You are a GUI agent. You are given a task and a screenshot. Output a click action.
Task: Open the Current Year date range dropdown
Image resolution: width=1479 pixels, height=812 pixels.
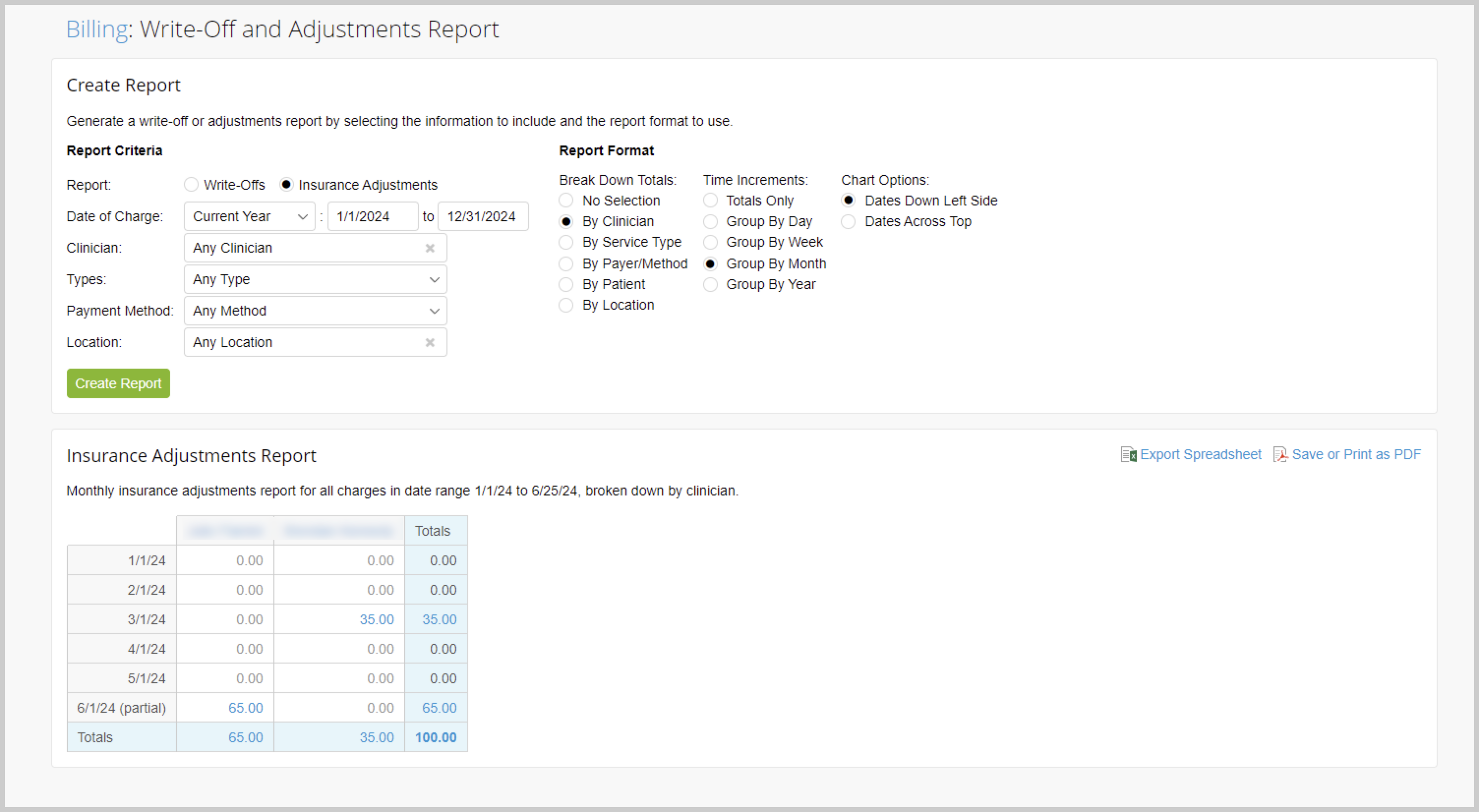(250, 216)
